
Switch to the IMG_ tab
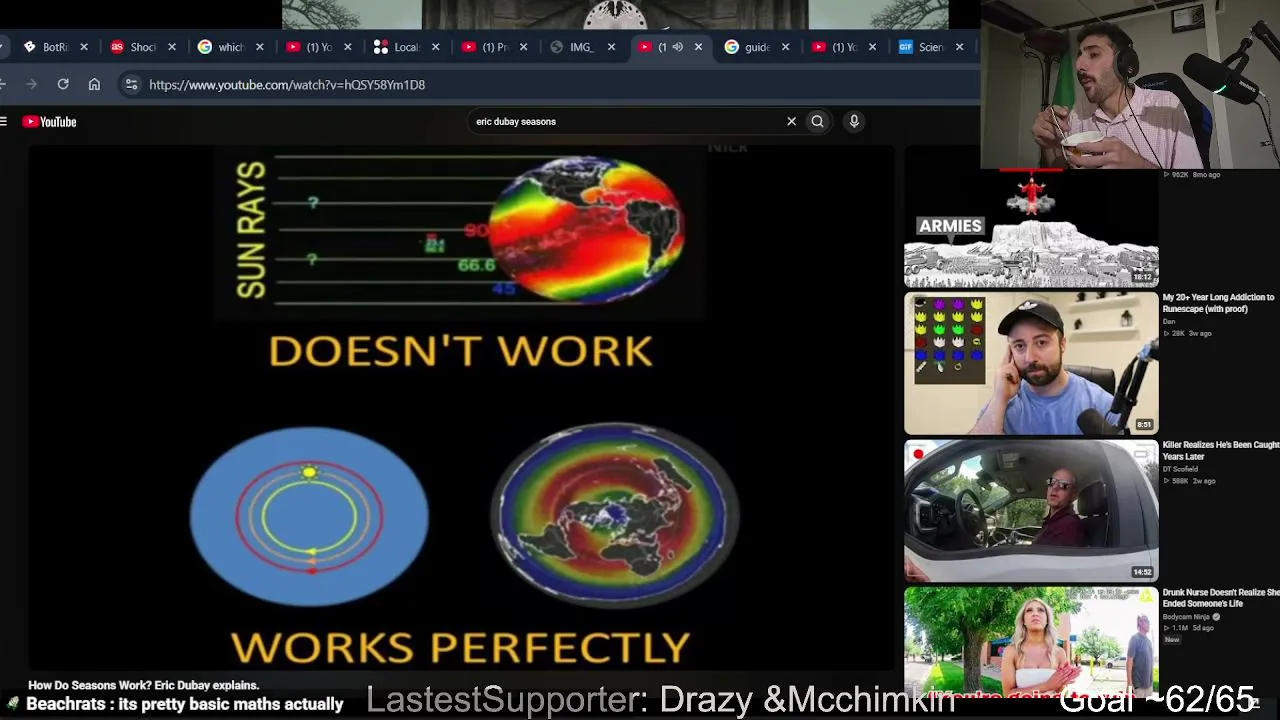(580, 47)
